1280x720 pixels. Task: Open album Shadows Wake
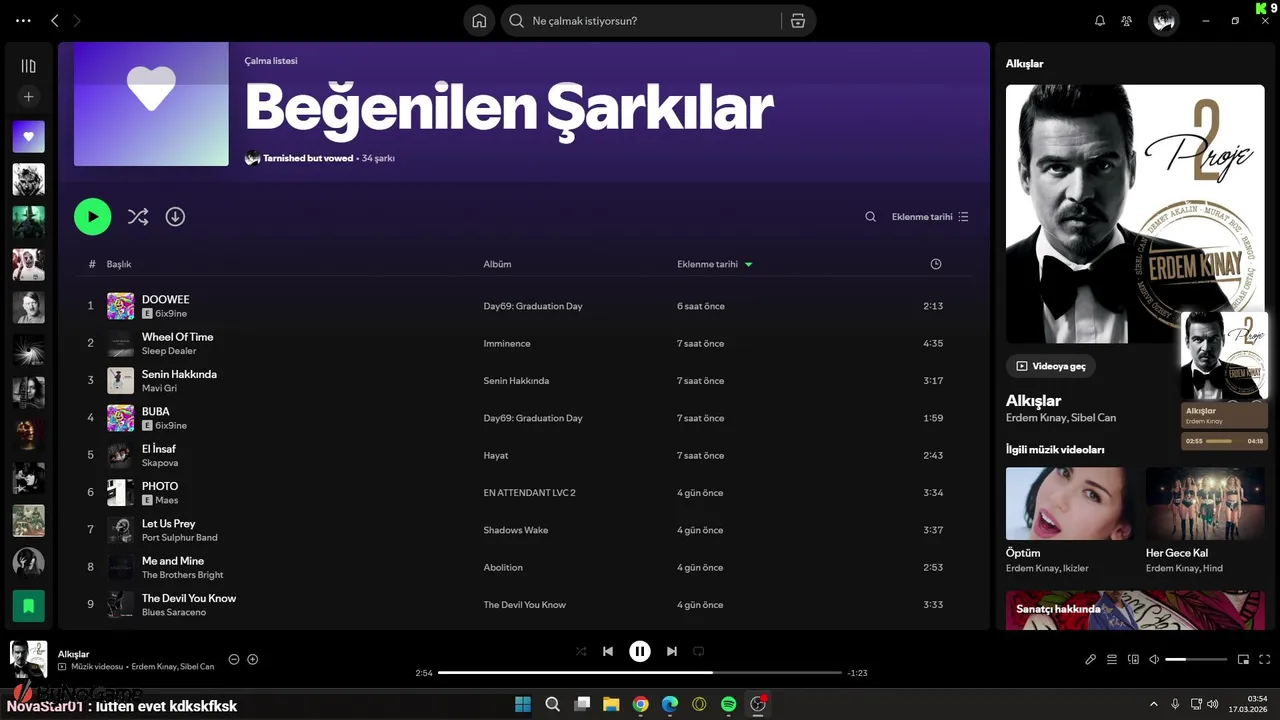click(516, 530)
